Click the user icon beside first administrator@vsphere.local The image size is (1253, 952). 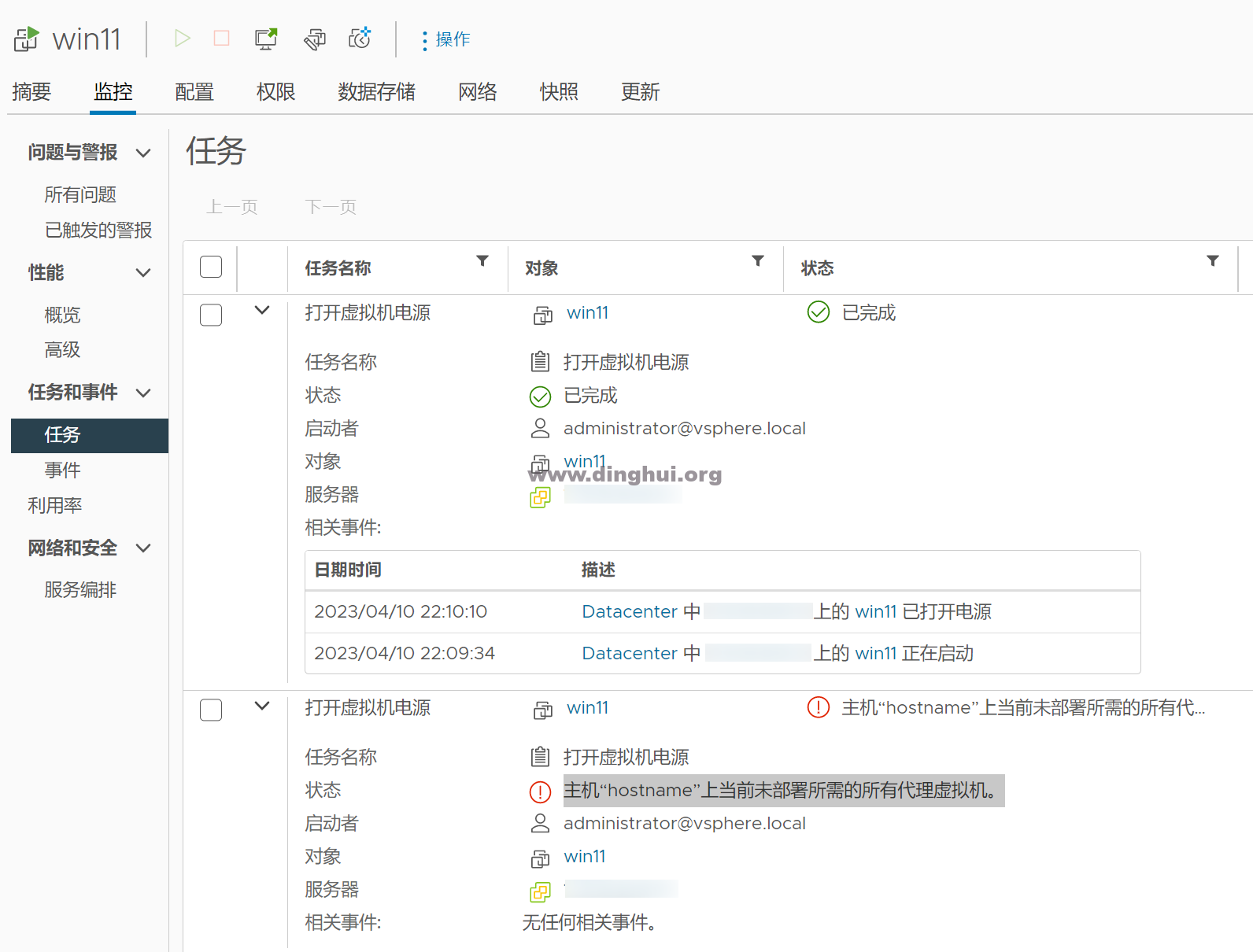[540, 428]
